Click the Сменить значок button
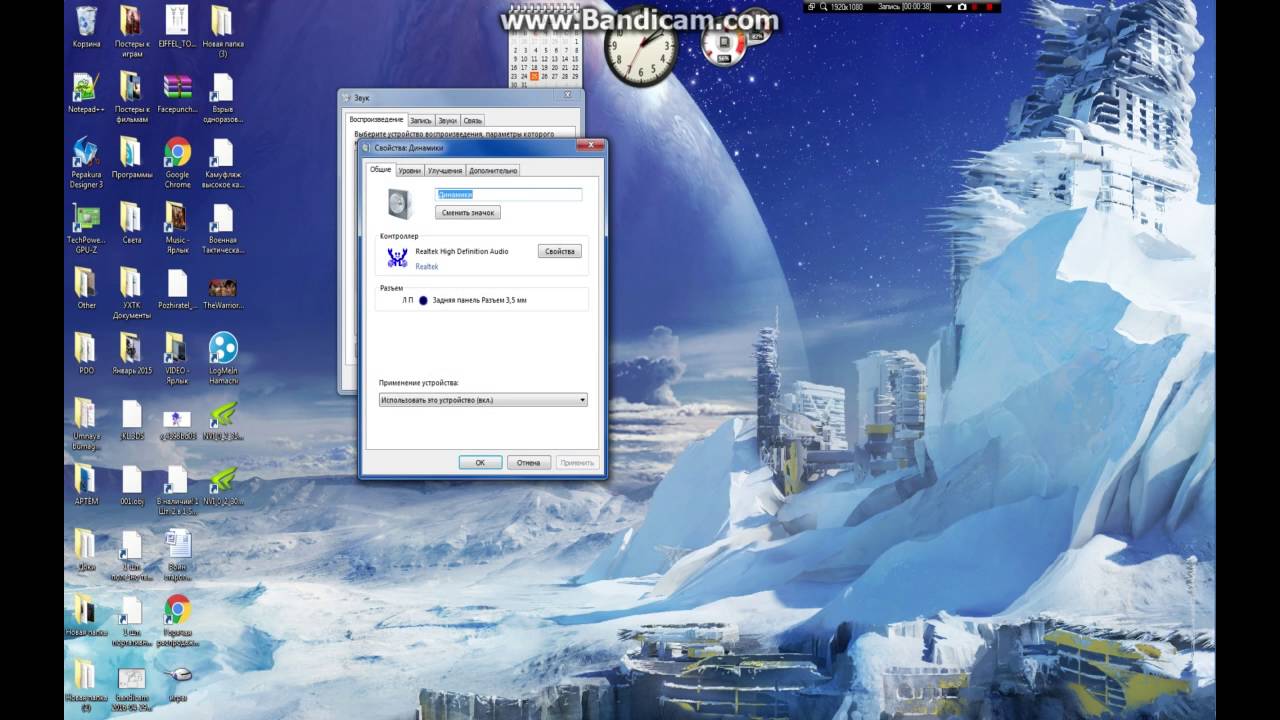Screen dimensions: 1280x720 click(x=468, y=213)
